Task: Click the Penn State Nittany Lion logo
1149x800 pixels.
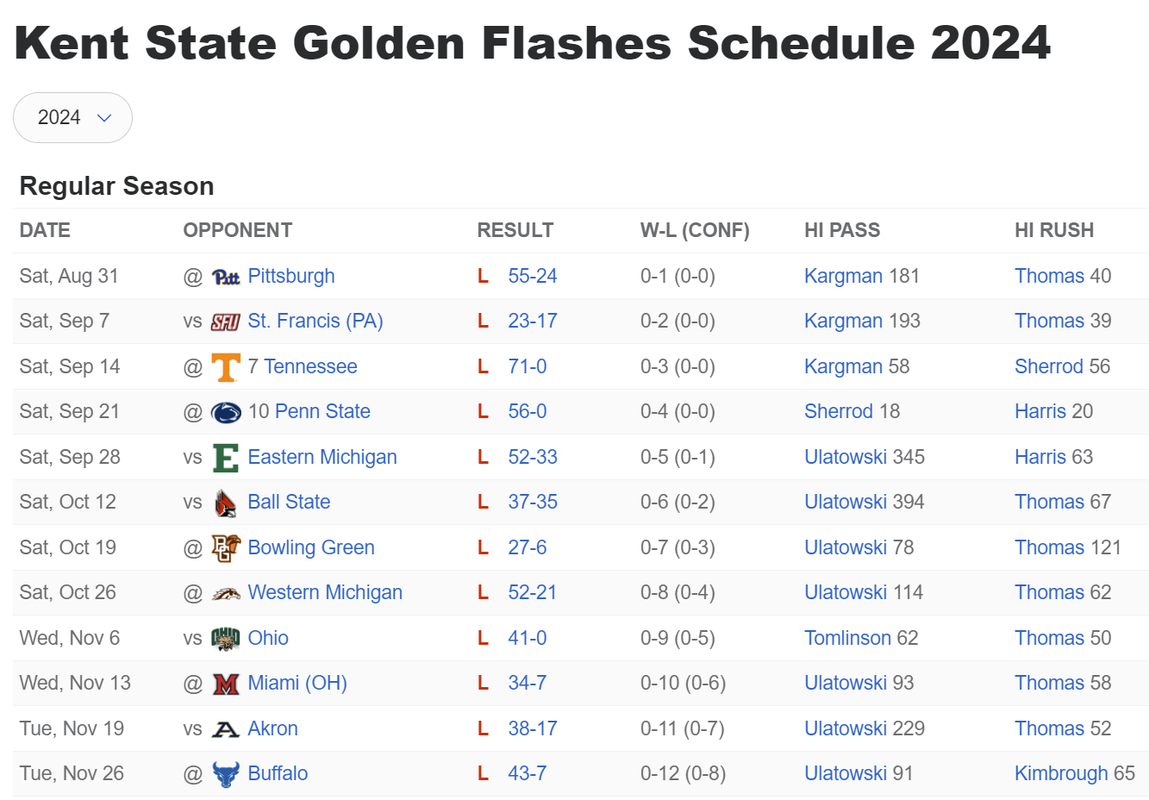Action: click(226, 412)
